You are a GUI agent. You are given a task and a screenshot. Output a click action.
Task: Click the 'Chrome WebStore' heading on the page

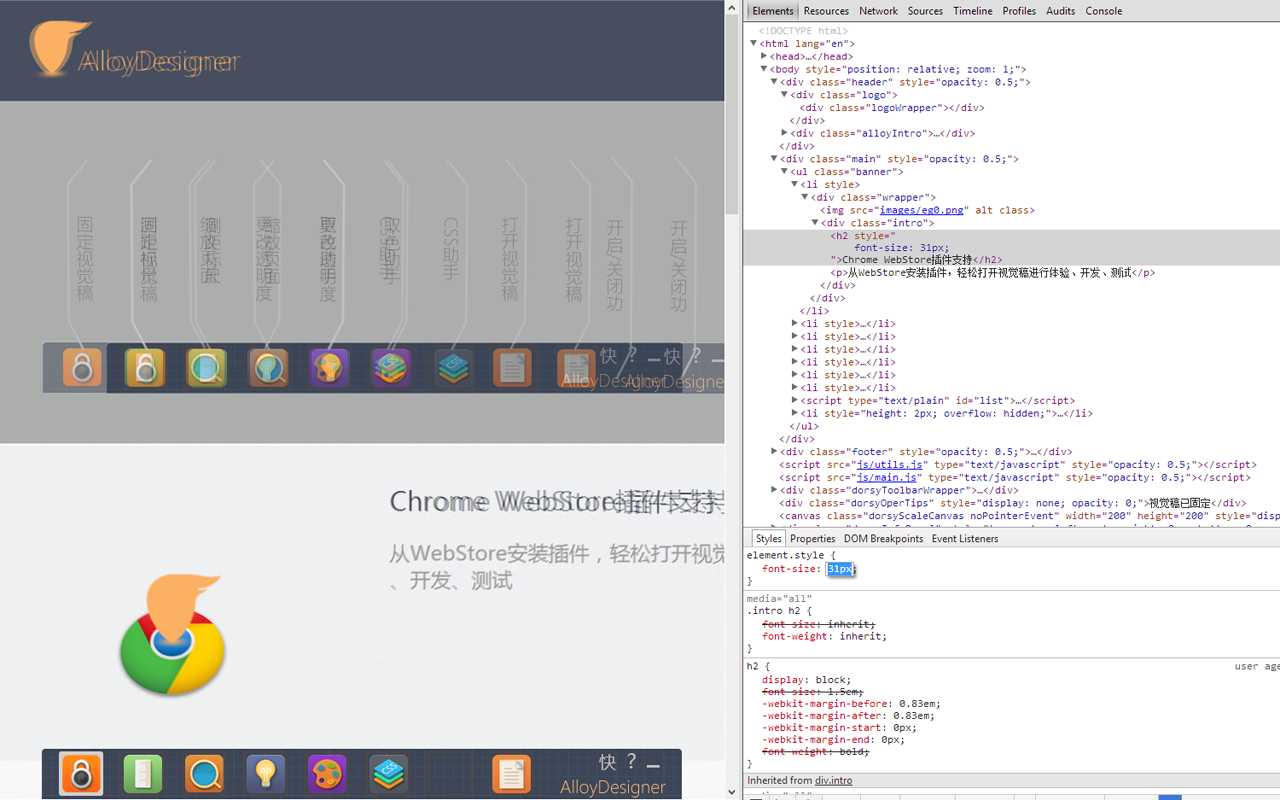(x=557, y=501)
